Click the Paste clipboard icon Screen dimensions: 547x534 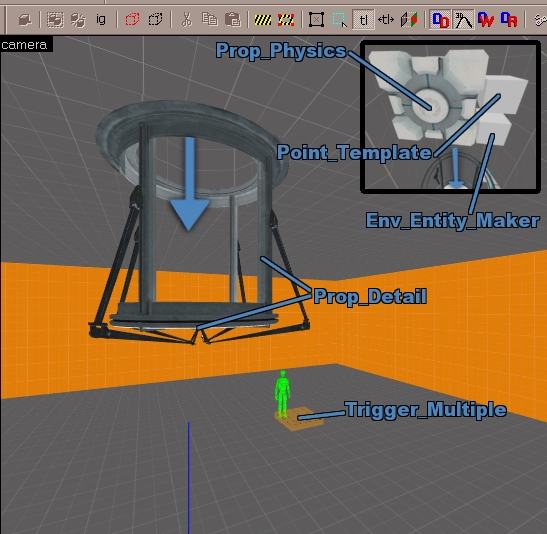pos(233,20)
